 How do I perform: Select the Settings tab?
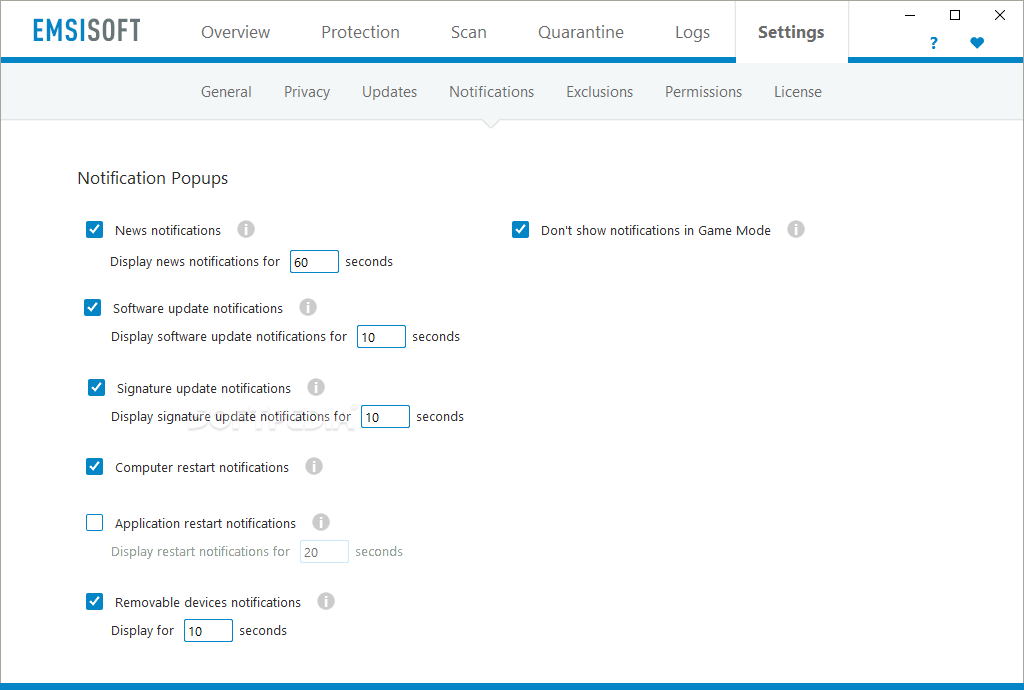pos(791,32)
